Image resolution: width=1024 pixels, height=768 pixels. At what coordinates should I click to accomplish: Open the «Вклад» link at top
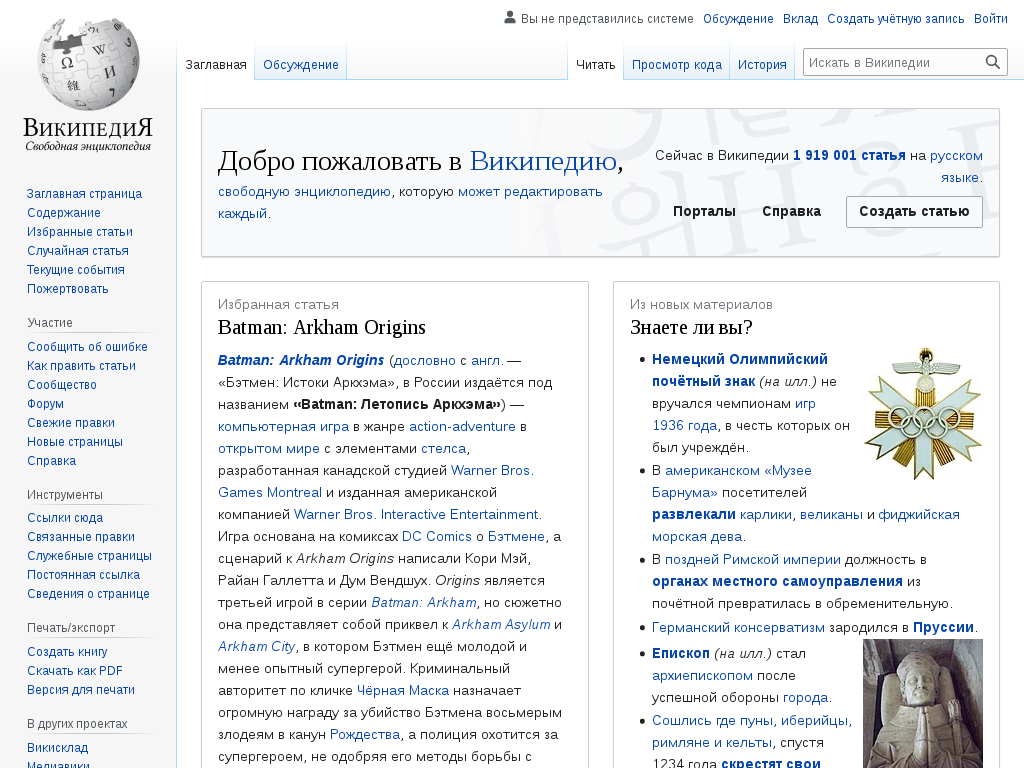point(801,19)
